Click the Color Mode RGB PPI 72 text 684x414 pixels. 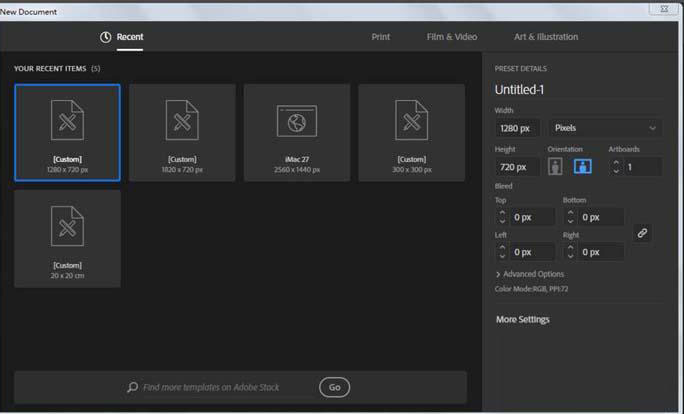[x=531, y=289]
